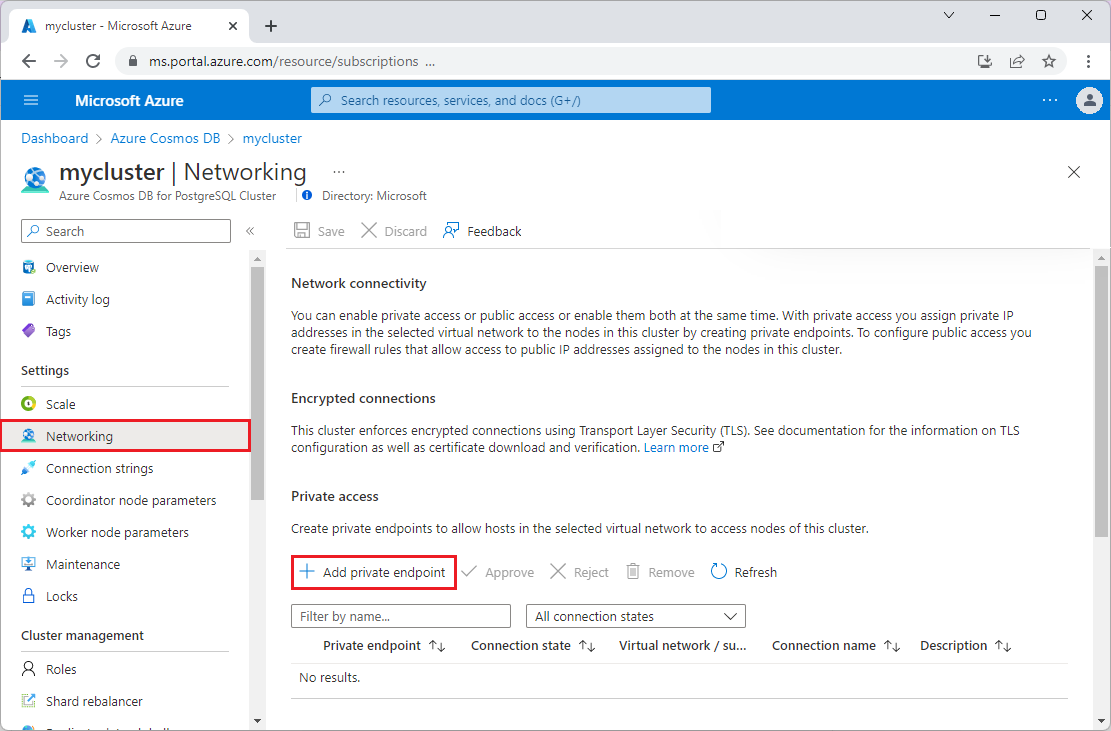The width and height of the screenshot is (1111, 731).
Task: Open the Learn more TLS link
Action: (x=677, y=447)
